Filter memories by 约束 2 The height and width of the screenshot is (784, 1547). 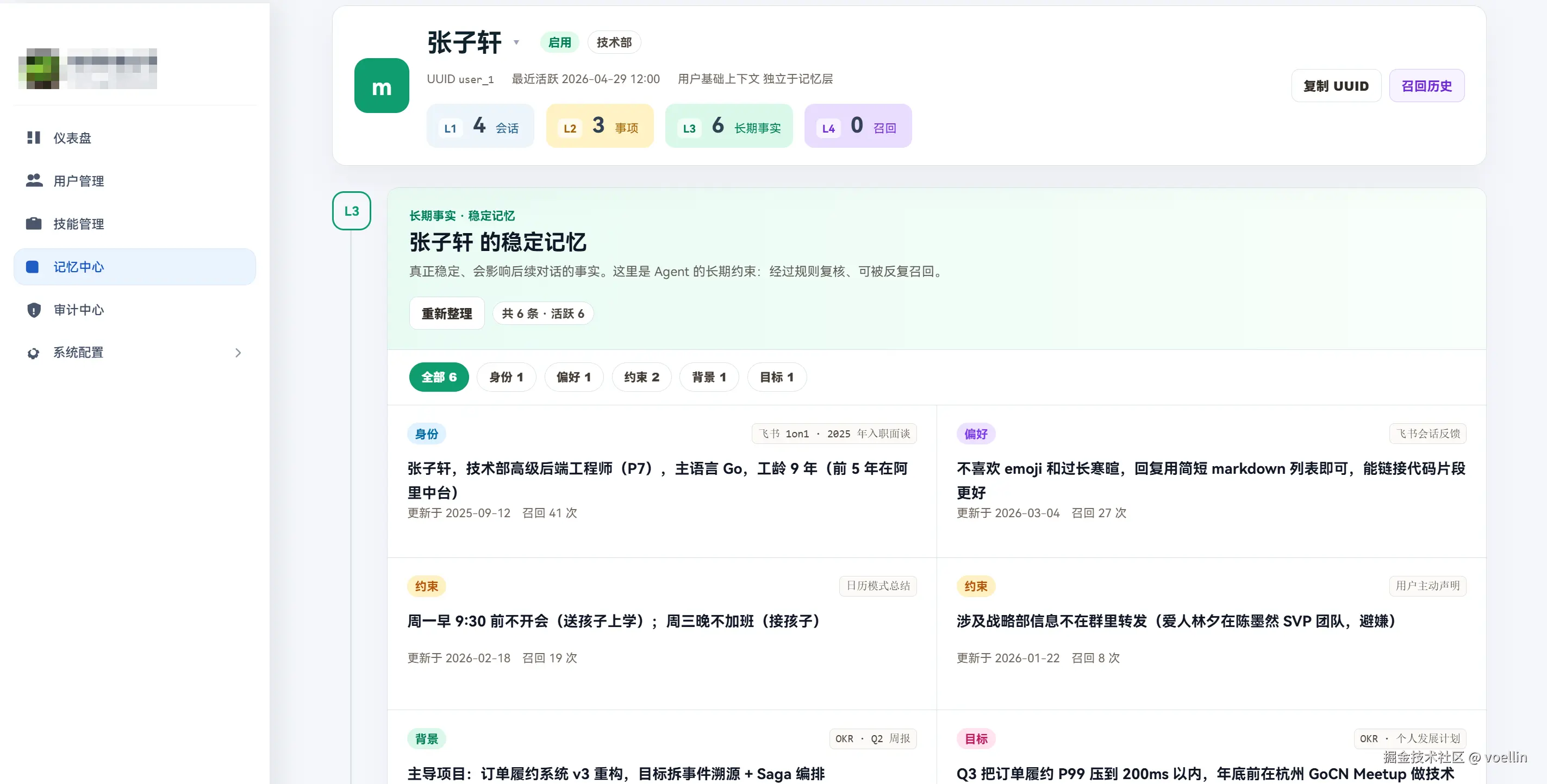(x=641, y=377)
